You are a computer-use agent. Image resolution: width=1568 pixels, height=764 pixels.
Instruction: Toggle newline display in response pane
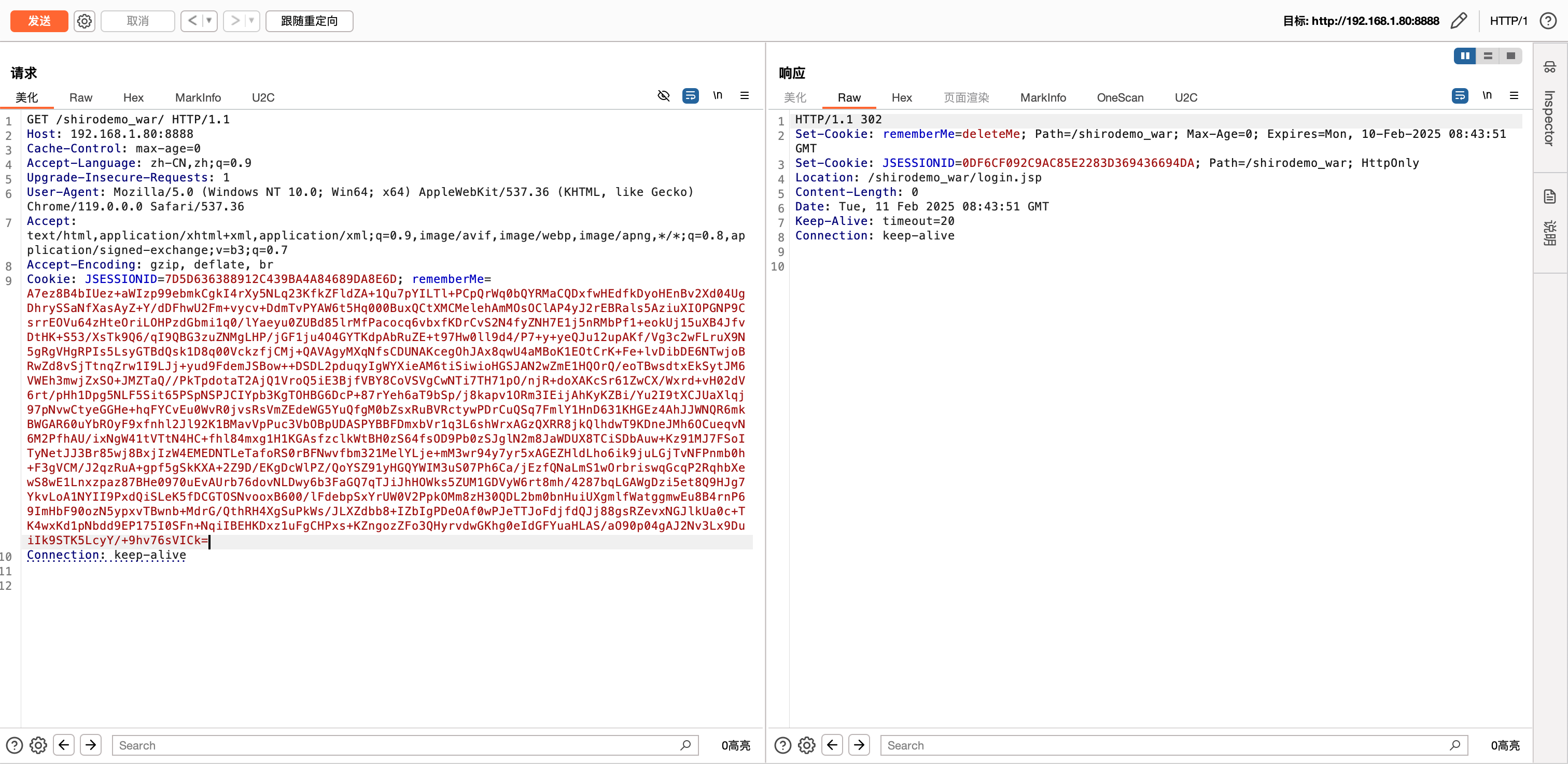tap(1487, 96)
